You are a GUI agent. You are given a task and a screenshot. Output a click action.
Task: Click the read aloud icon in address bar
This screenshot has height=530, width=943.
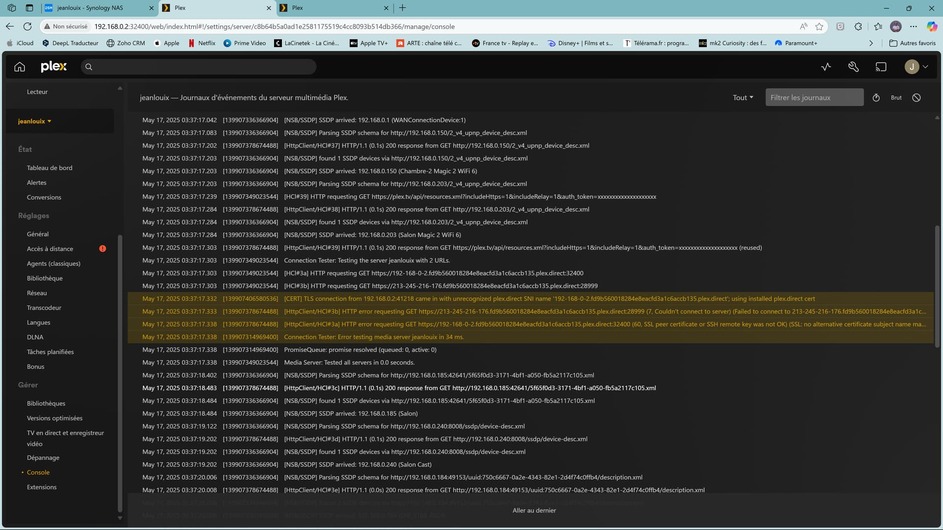pyautogui.click(x=803, y=26)
